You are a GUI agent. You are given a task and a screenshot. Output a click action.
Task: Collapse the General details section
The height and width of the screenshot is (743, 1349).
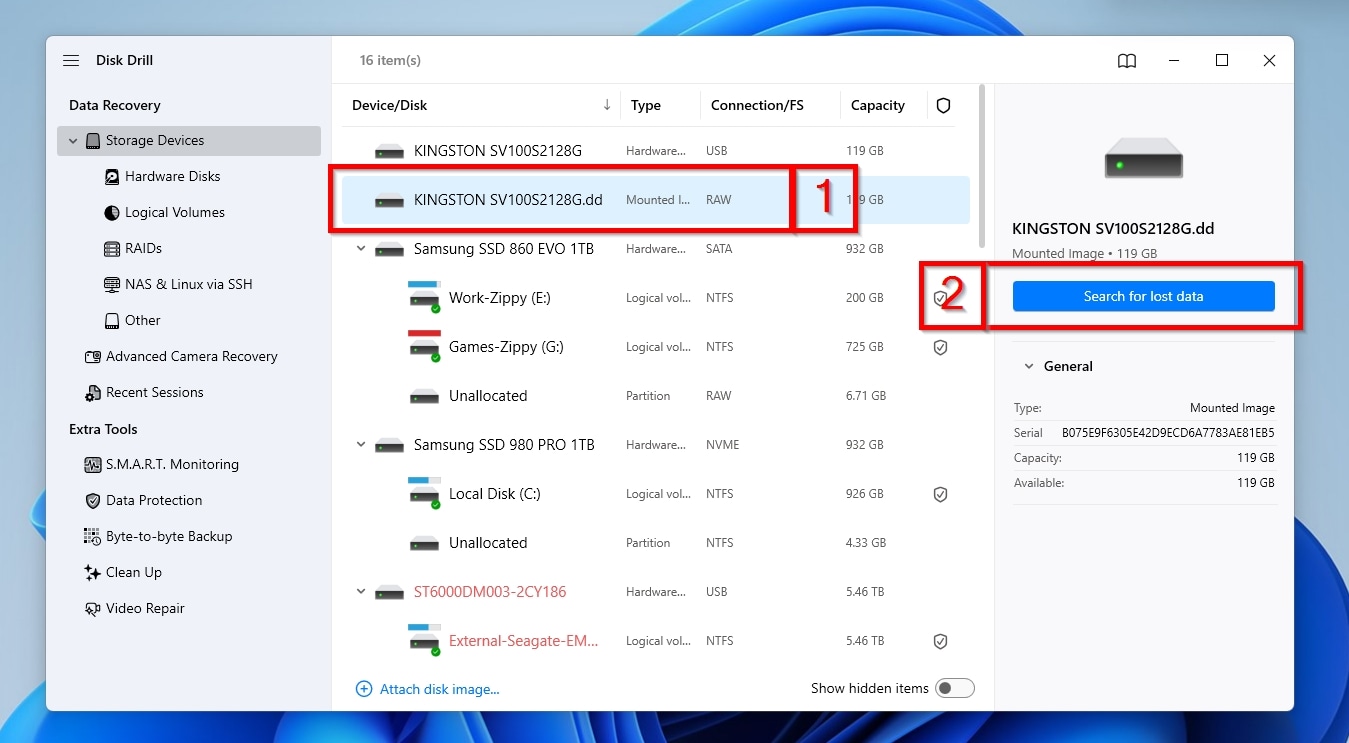tap(1028, 367)
